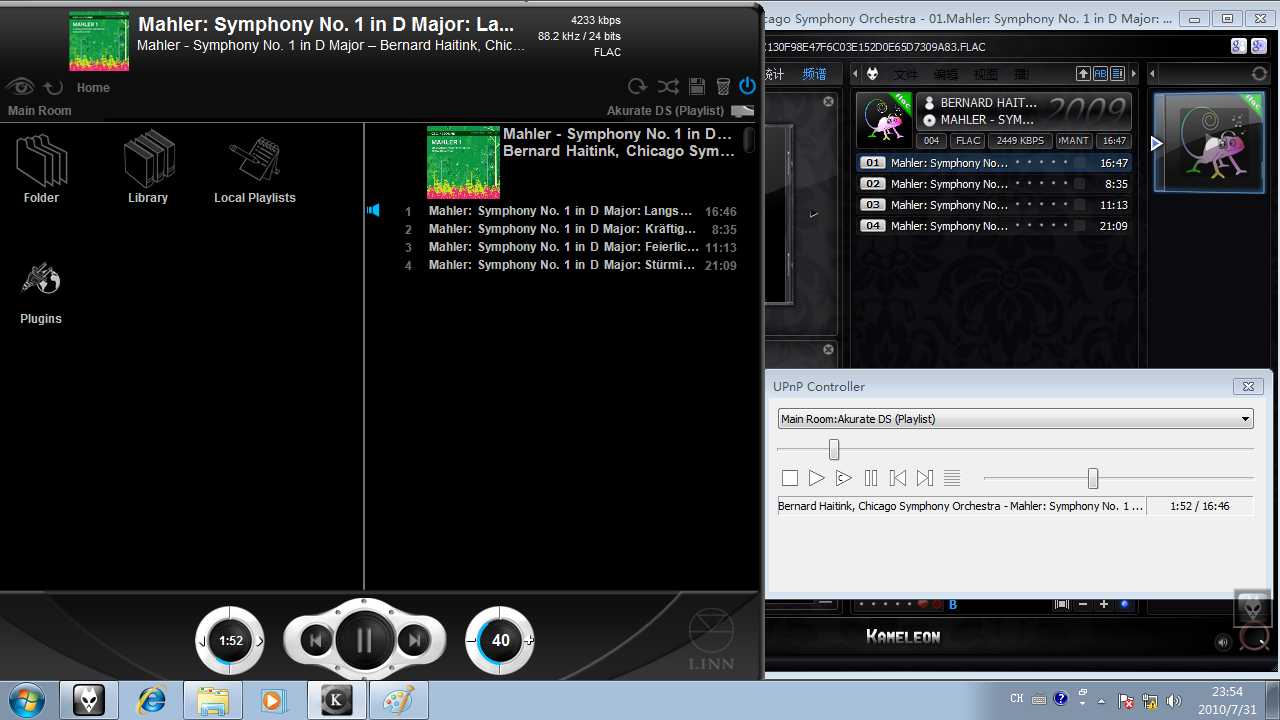Click the back arrow icon next to Home
The width and height of the screenshot is (1280, 720).
coord(53,88)
